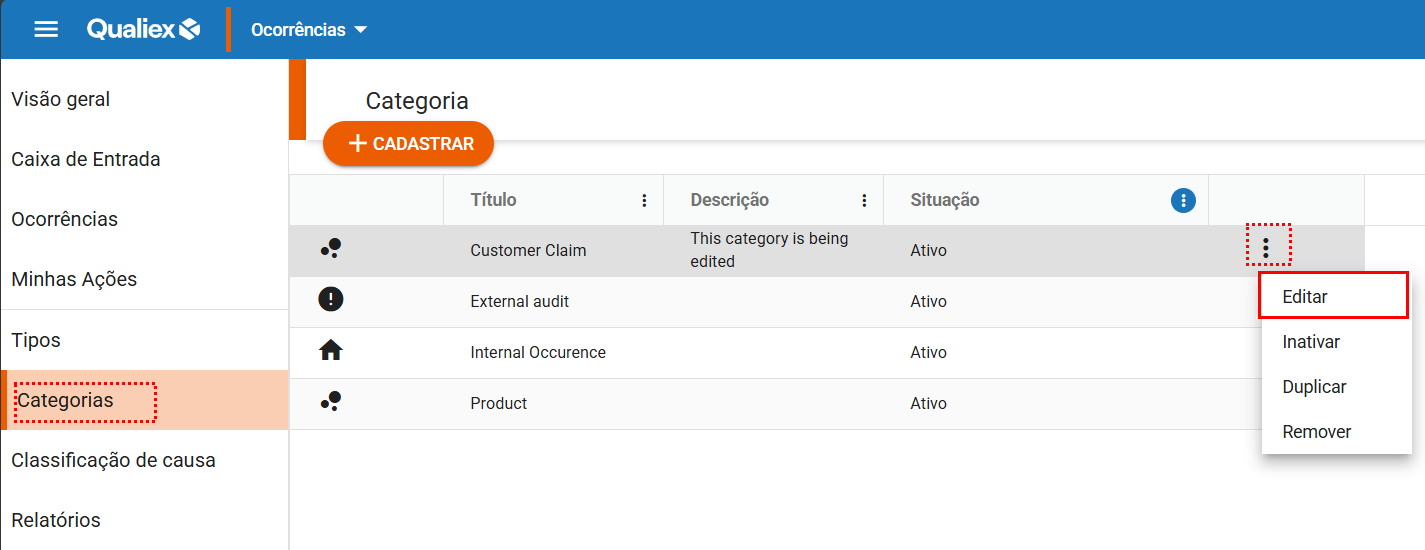Select Duplicar from the context menu
Screen dimensions: 1425x550
click(x=1314, y=387)
